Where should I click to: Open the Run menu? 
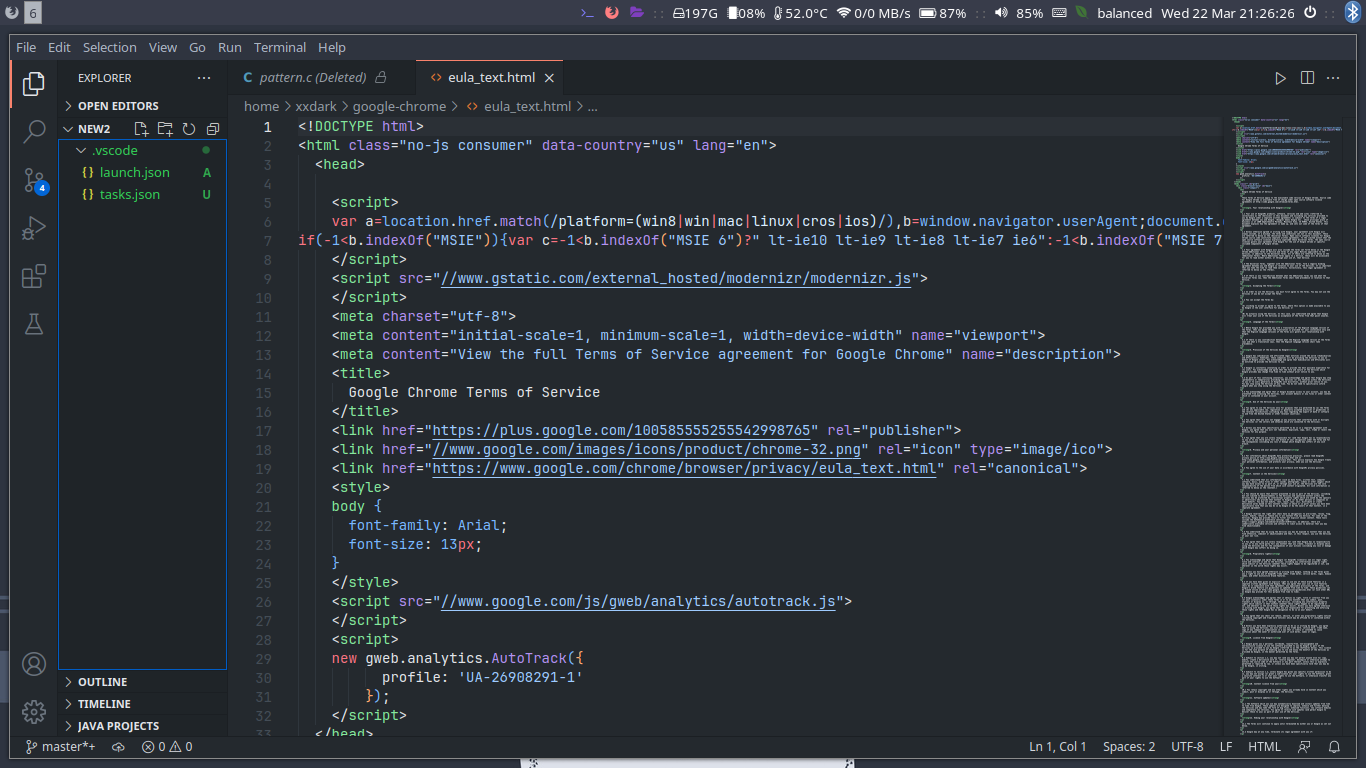[230, 47]
